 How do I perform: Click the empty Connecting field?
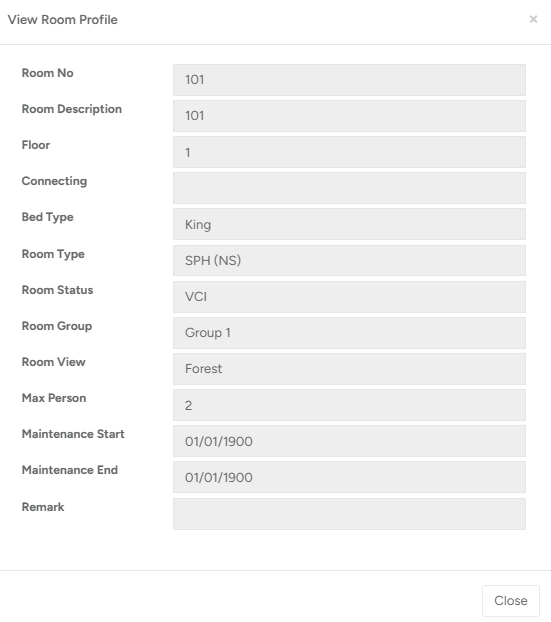[349, 188]
